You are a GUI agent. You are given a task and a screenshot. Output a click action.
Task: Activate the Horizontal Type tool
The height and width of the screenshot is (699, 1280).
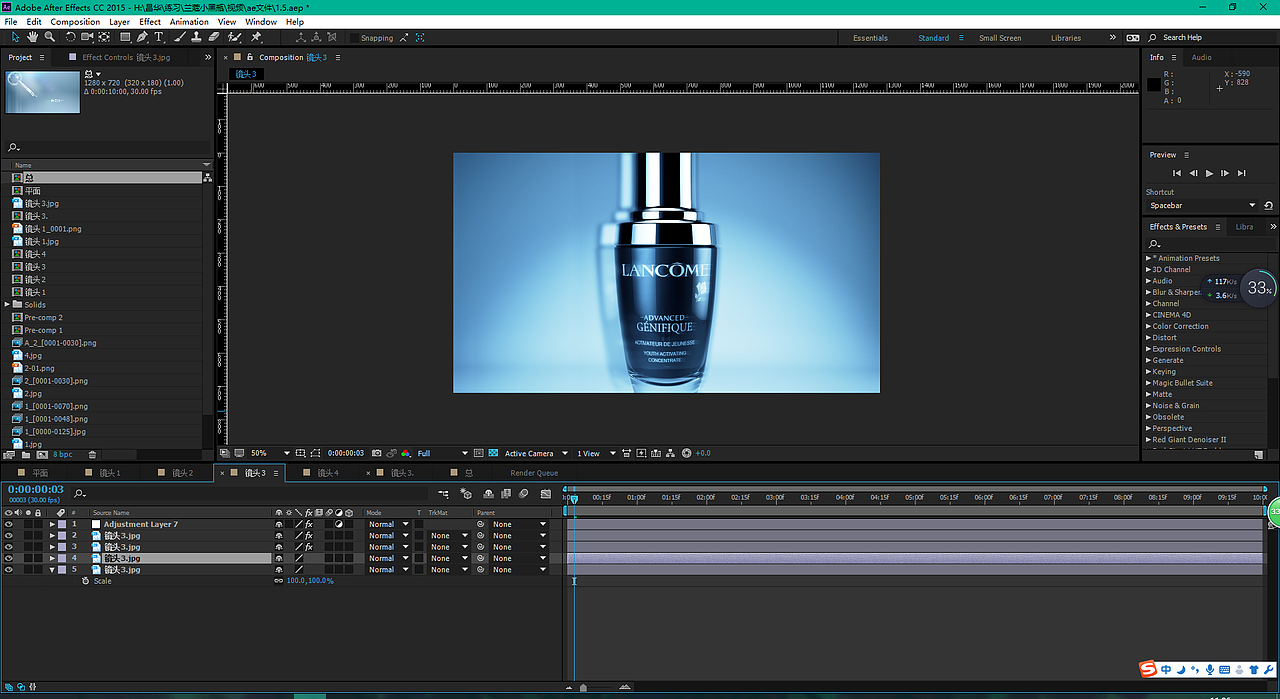[159, 37]
